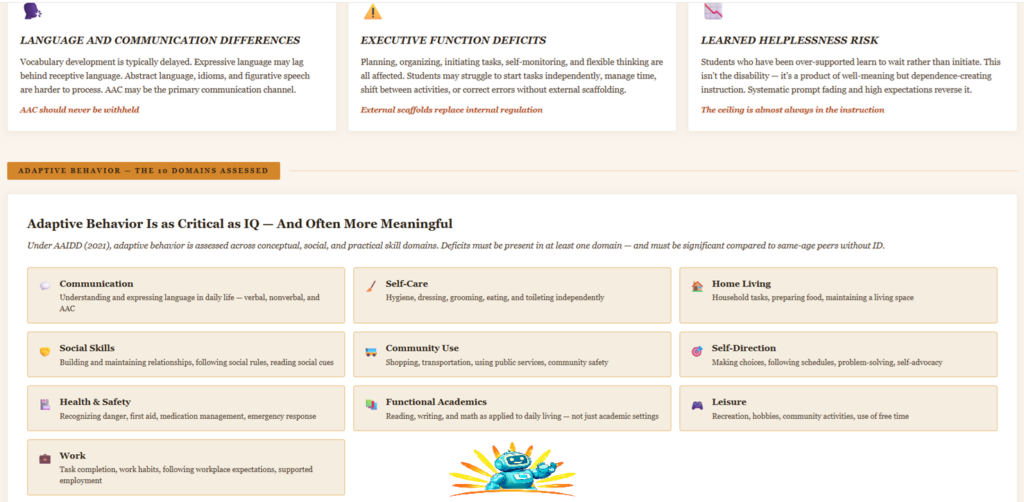Click the briefcase icon beside Work

(44, 458)
